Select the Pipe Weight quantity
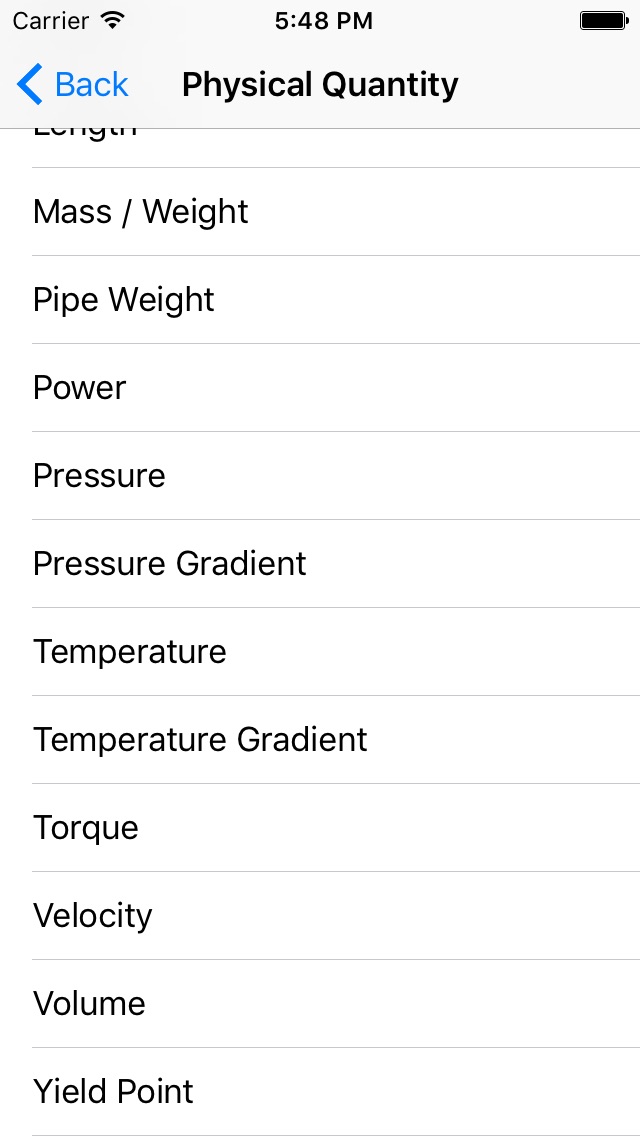The width and height of the screenshot is (640, 1136). [x=320, y=299]
